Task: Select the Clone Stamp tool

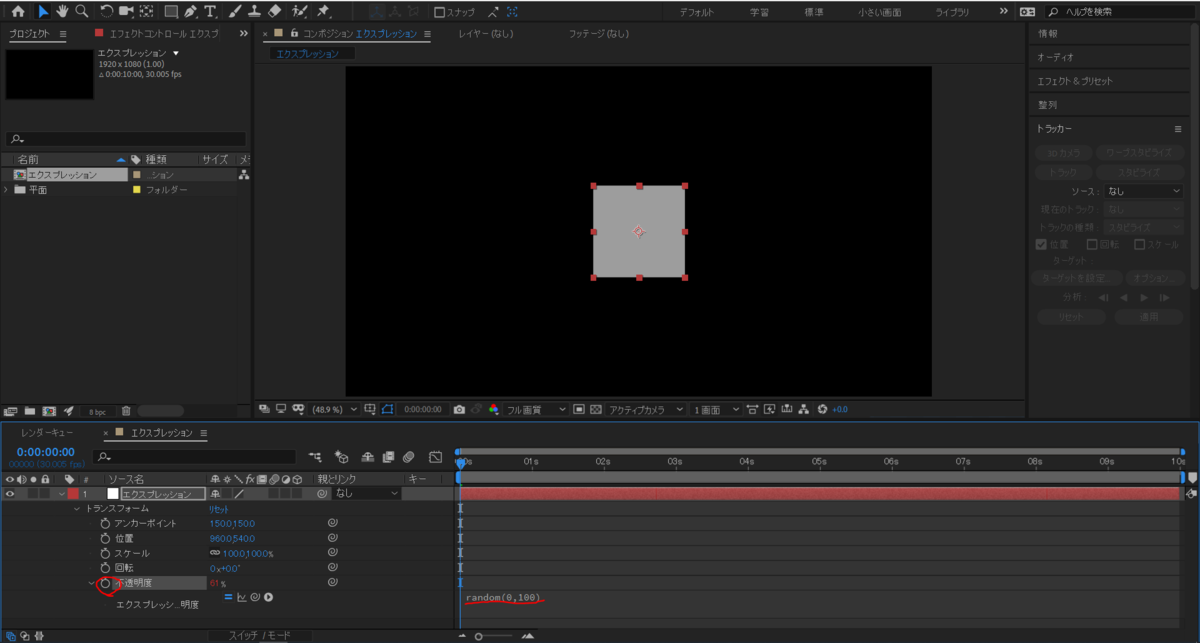Action: [x=255, y=12]
